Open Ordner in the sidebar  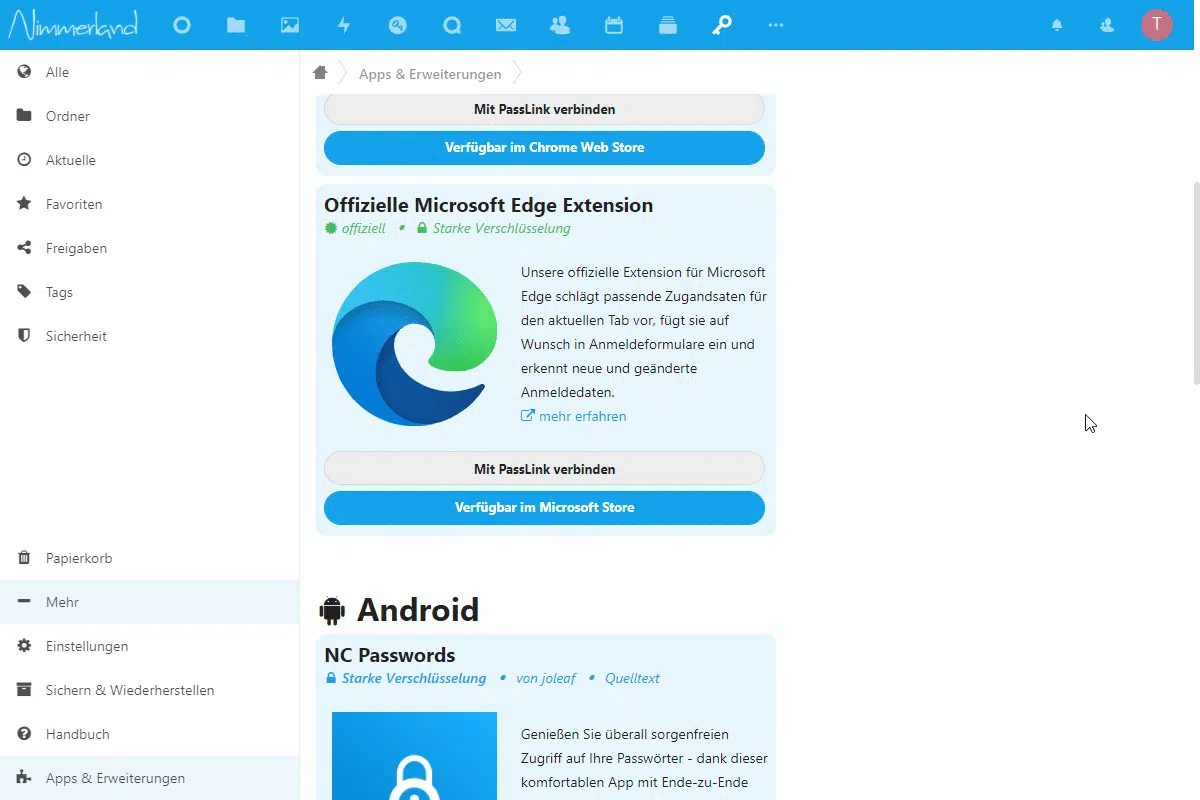point(150,116)
